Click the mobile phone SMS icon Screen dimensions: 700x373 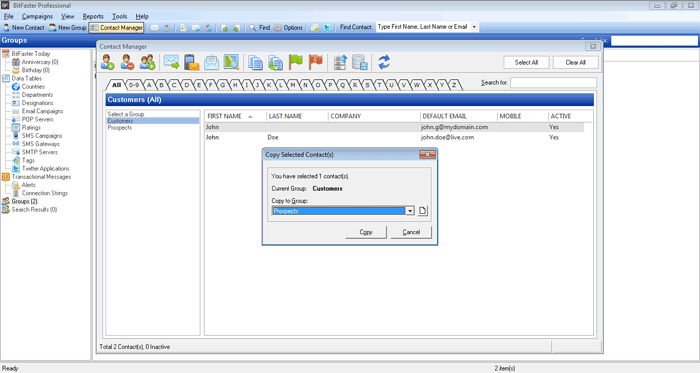tap(192, 62)
